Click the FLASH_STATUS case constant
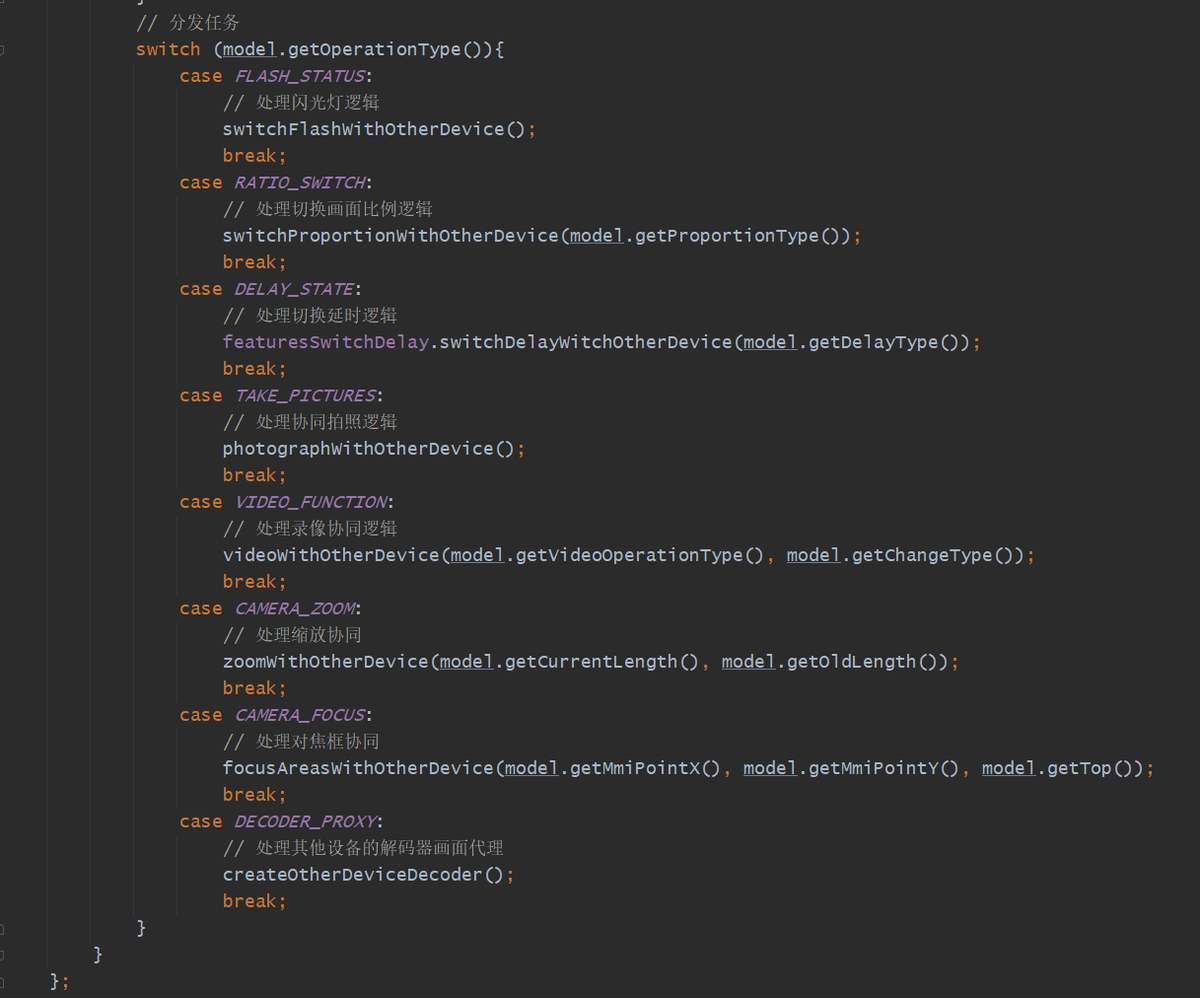Screen dimensions: 1200x998 point(300,76)
